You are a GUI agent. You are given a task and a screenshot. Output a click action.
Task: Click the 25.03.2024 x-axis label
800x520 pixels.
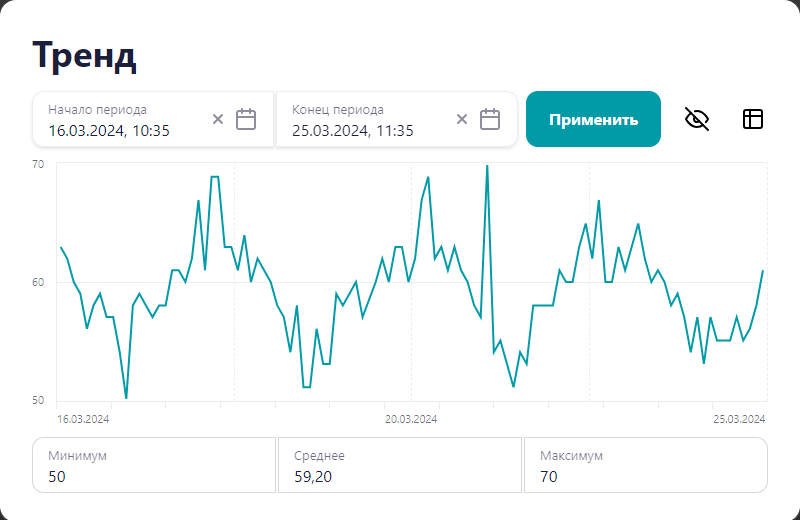tap(739, 419)
